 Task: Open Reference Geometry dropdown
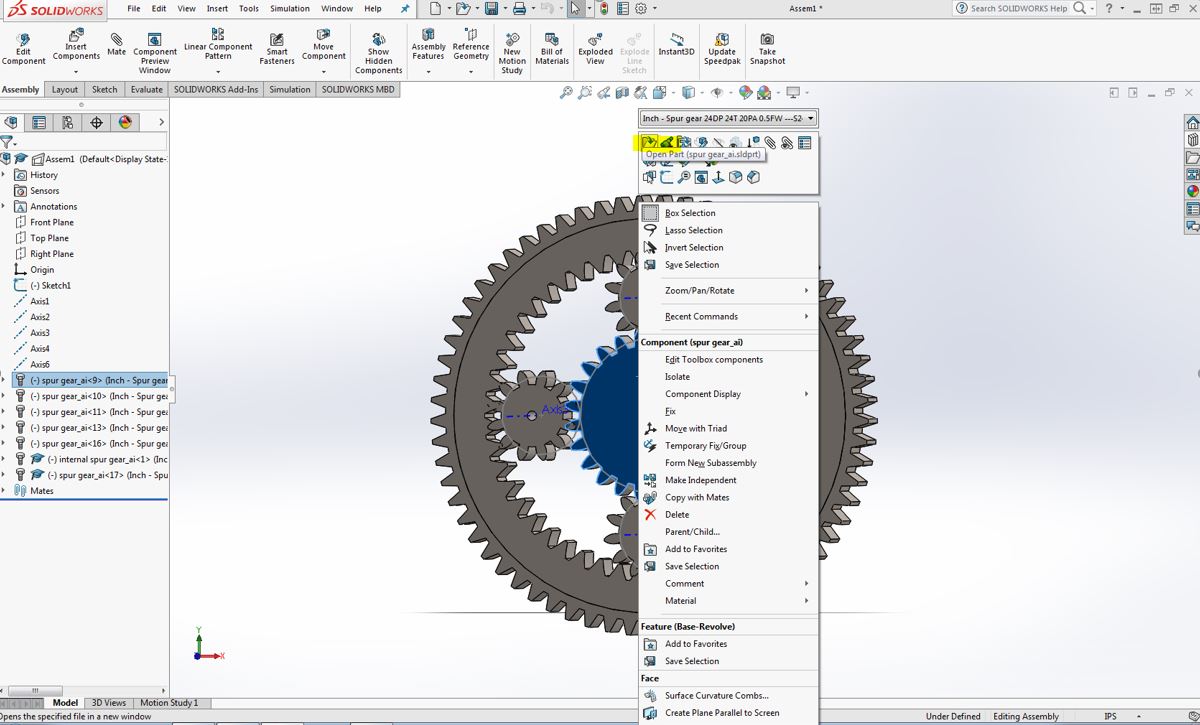[x=471, y=72]
